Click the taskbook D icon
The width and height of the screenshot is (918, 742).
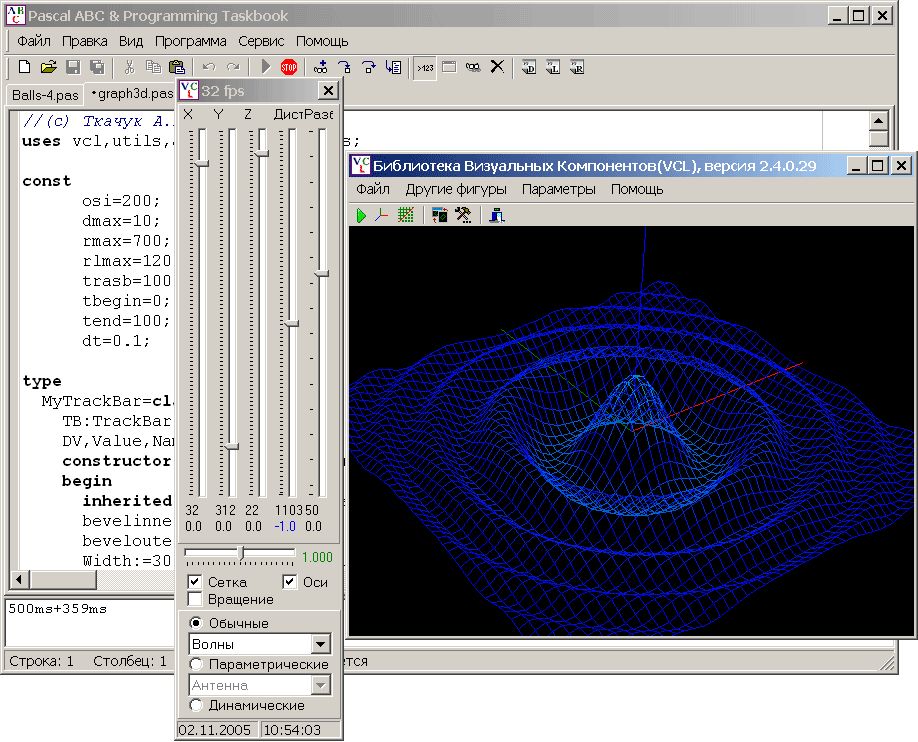(529, 67)
